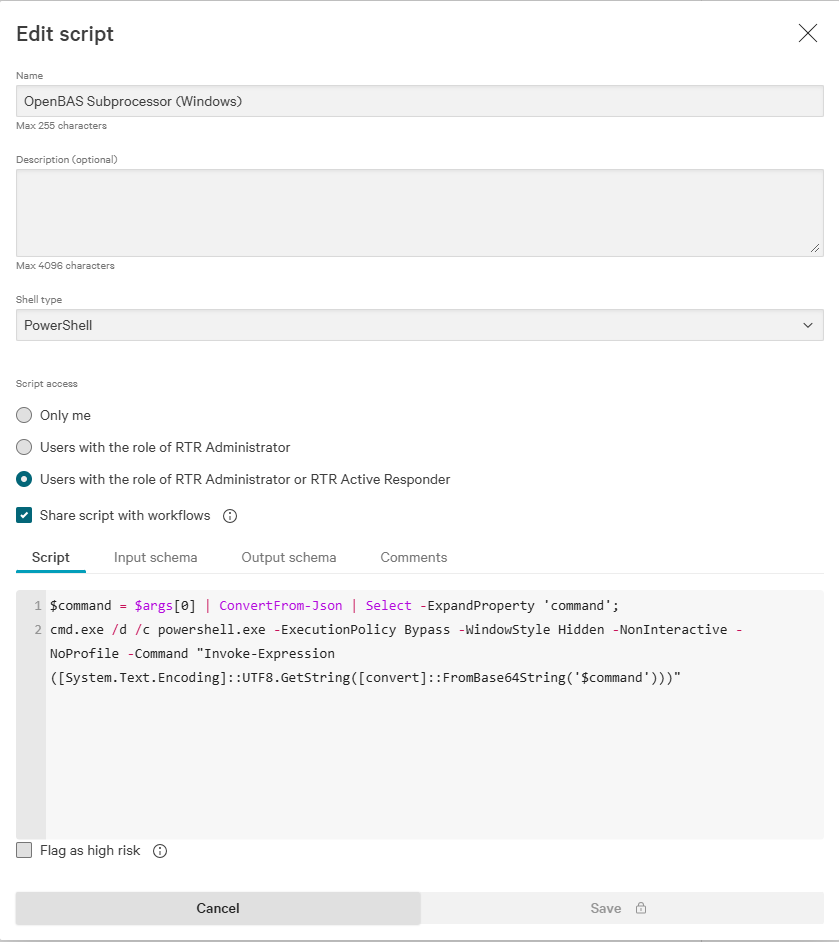The height and width of the screenshot is (942, 839).
Task: Open the tooltip icon next to Flag as high risk
Action: point(162,851)
